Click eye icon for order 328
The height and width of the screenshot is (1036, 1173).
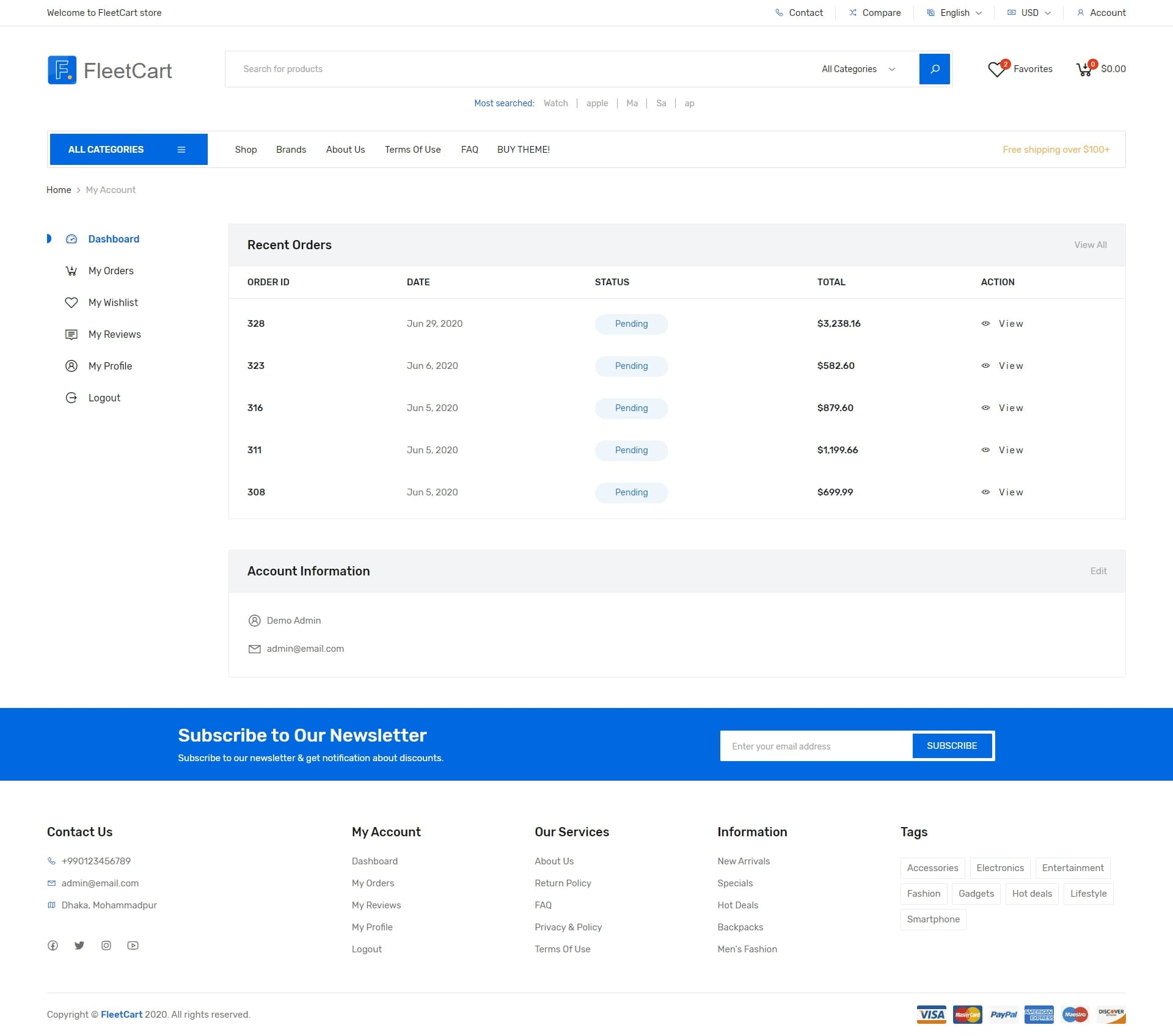[985, 324]
